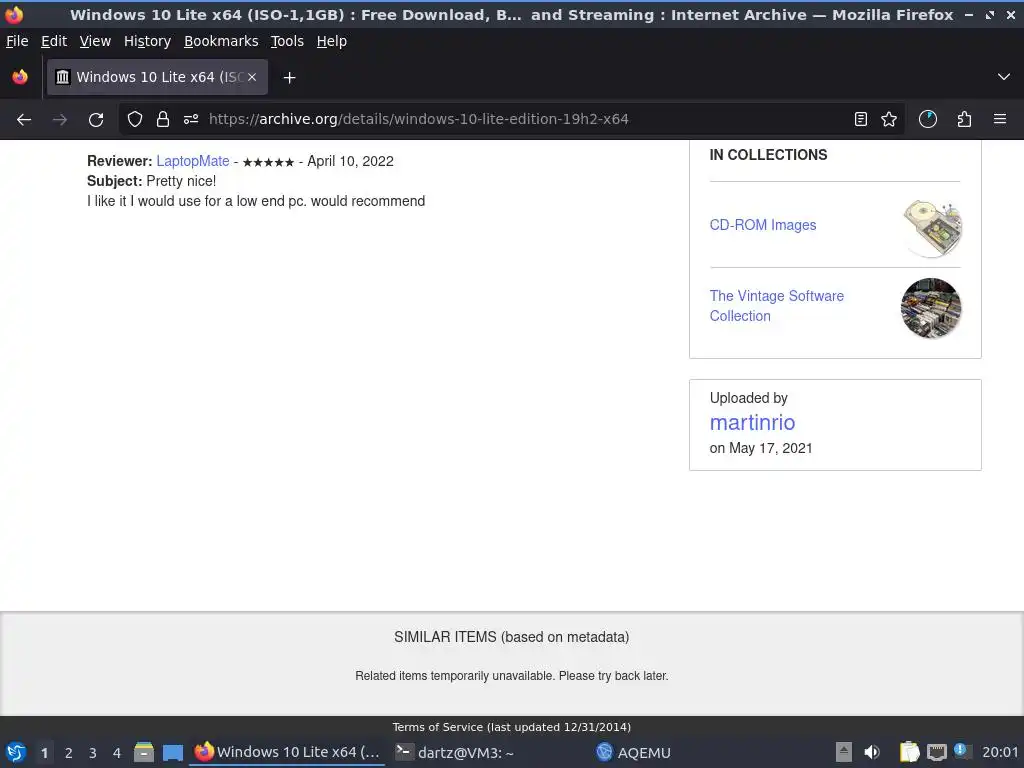Open the removable media eject tray icon
Screen dimensions: 1024x768
844,752
